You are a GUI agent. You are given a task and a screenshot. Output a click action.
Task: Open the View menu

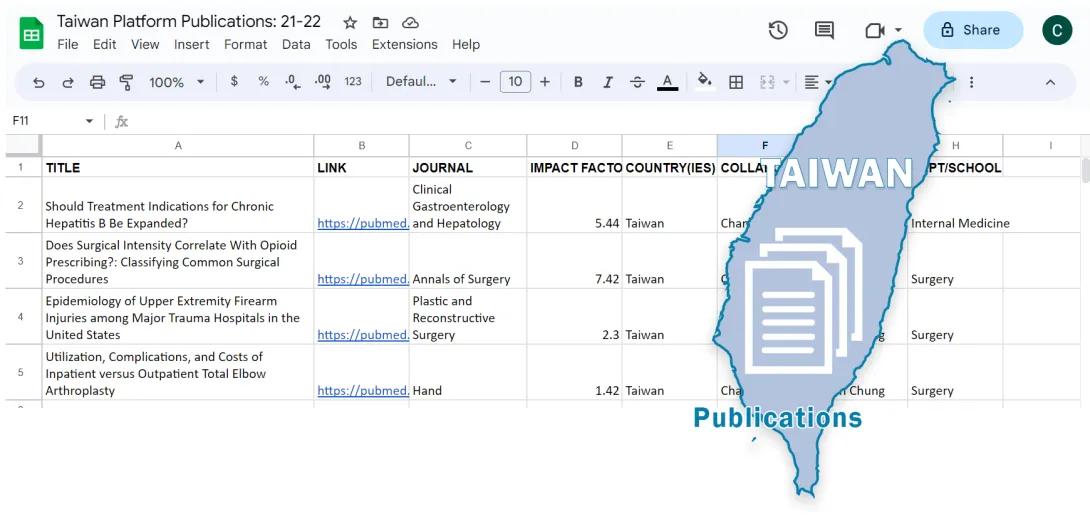click(145, 44)
